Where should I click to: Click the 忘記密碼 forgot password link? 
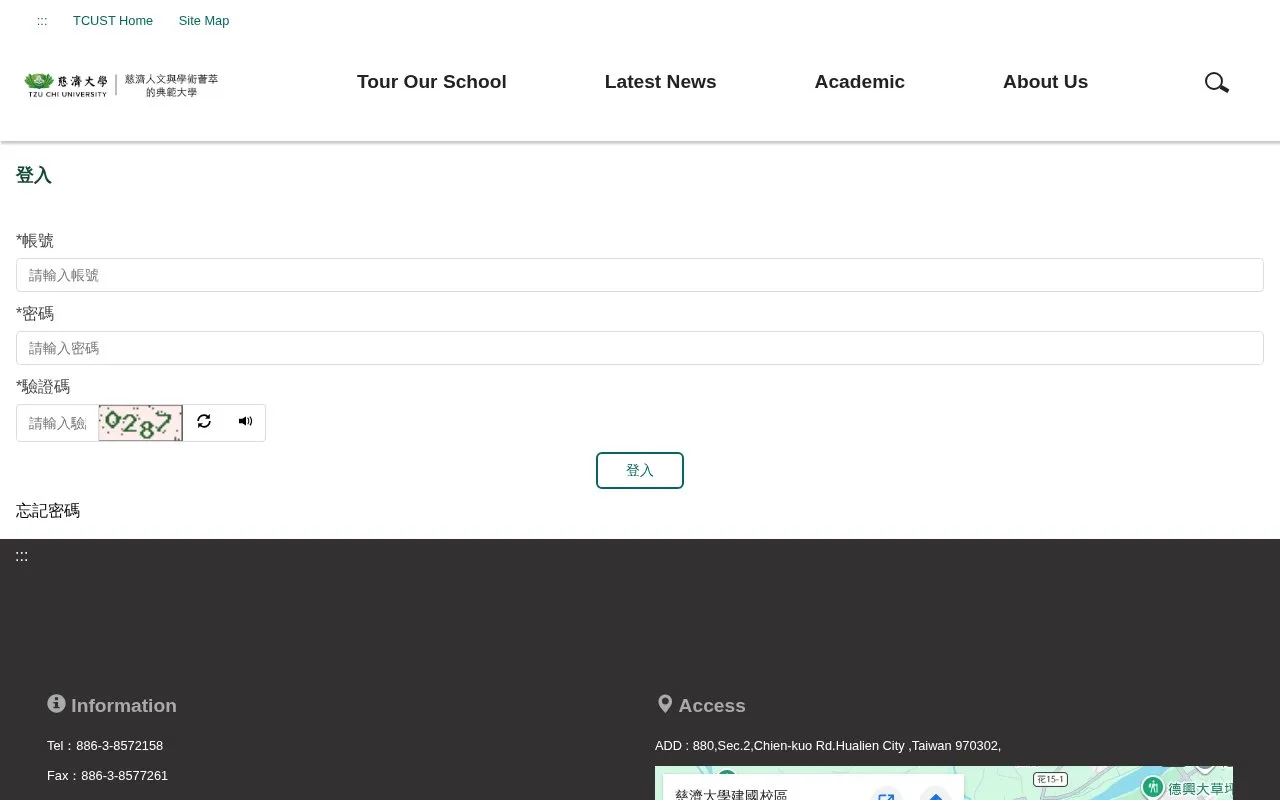(x=48, y=511)
